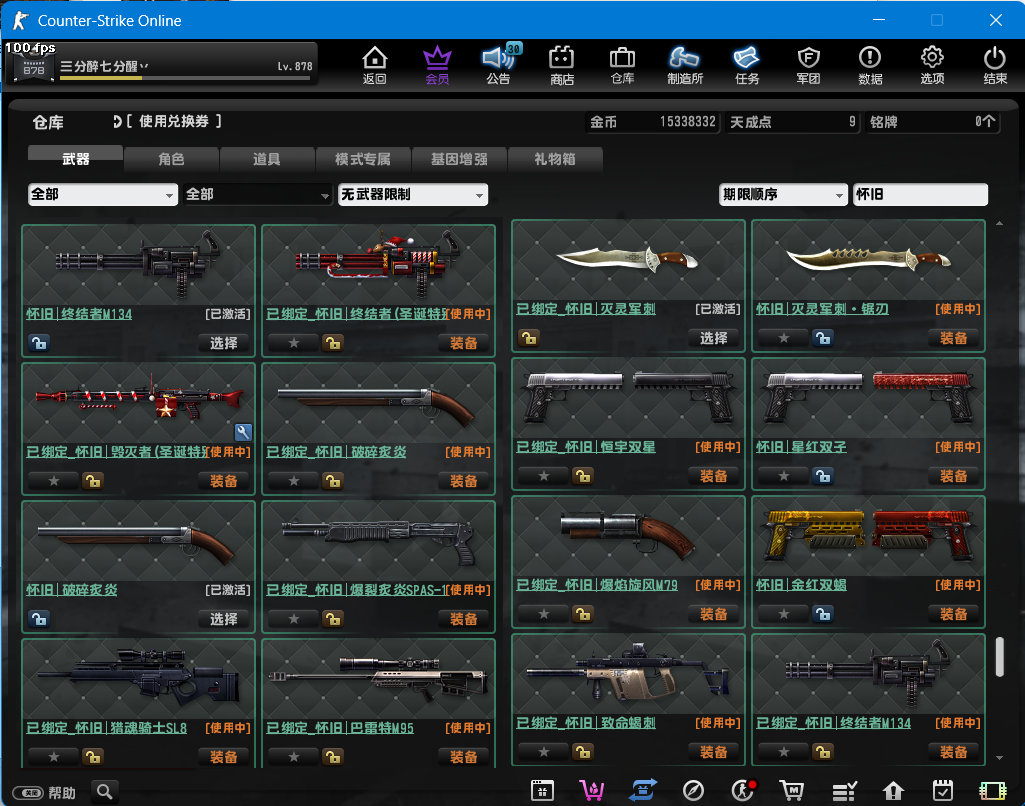Open the 任务 missions icon
The width and height of the screenshot is (1025, 806).
pos(747,65)
